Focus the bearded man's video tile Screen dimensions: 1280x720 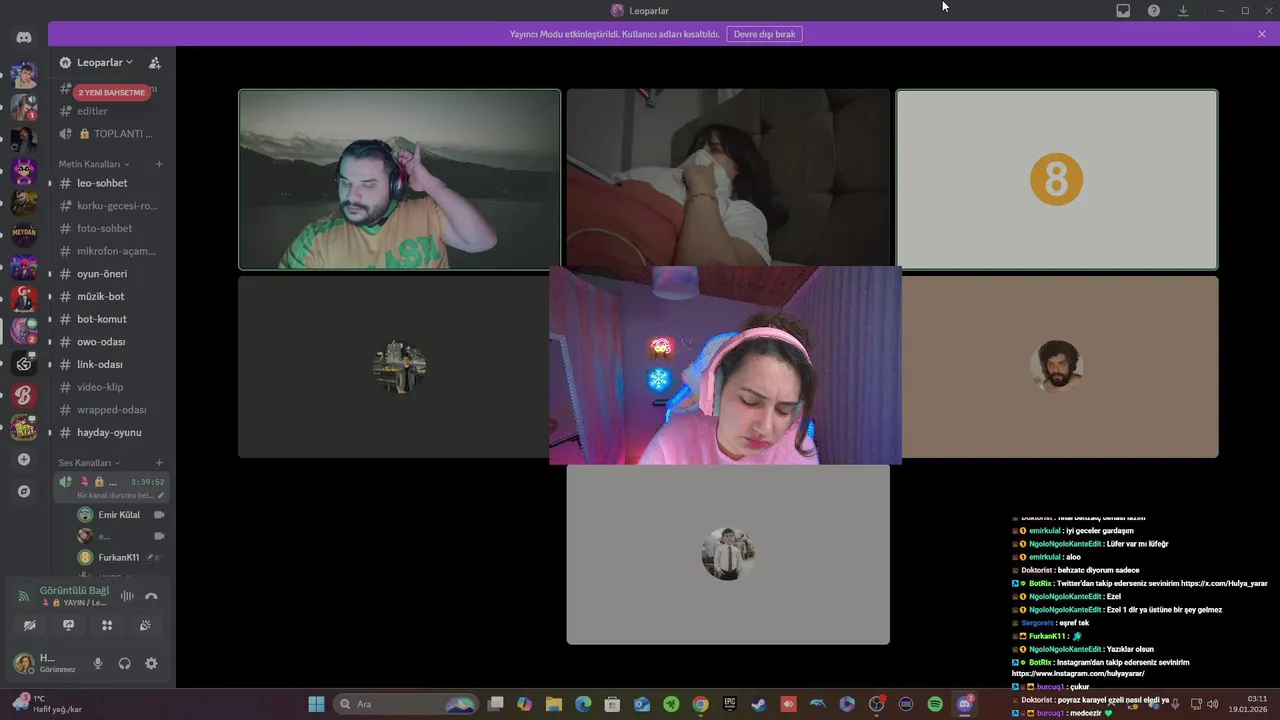coord(399,180)
